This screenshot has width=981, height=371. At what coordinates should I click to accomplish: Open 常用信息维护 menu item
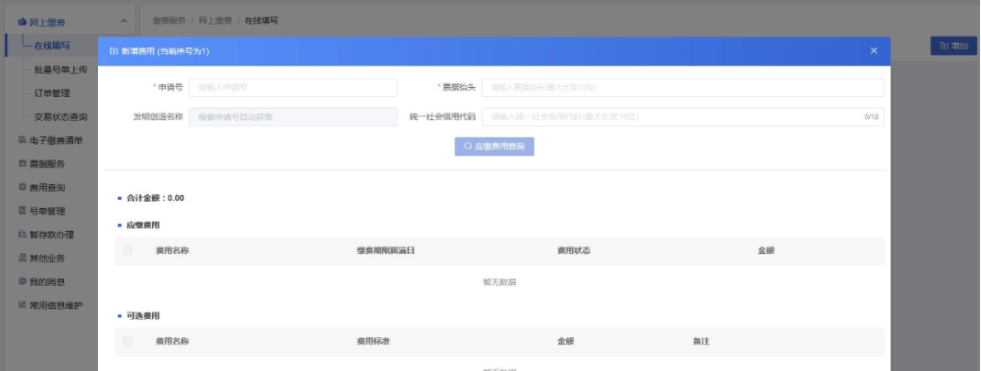tap(56, 305)
